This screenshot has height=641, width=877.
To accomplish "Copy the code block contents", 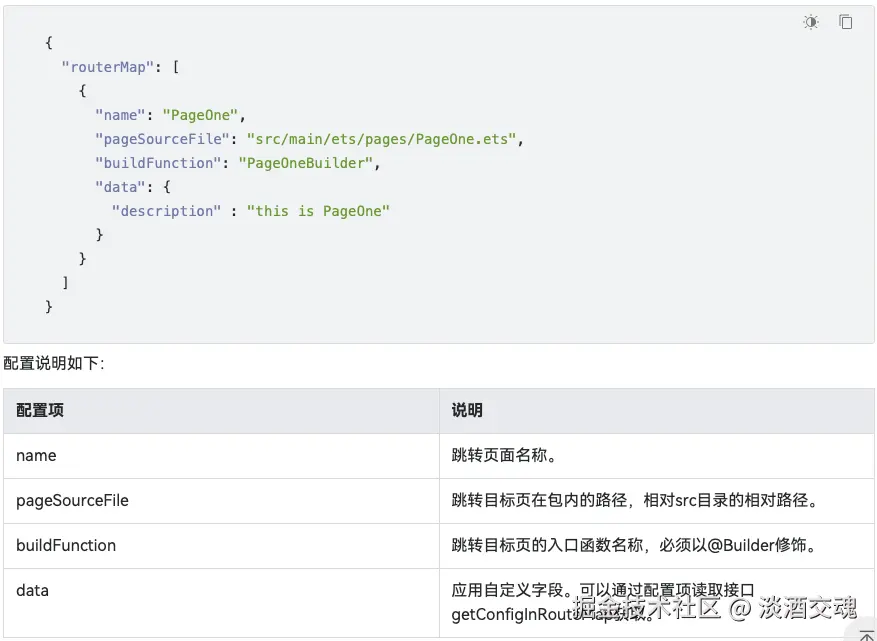I will tap(846, 22).
